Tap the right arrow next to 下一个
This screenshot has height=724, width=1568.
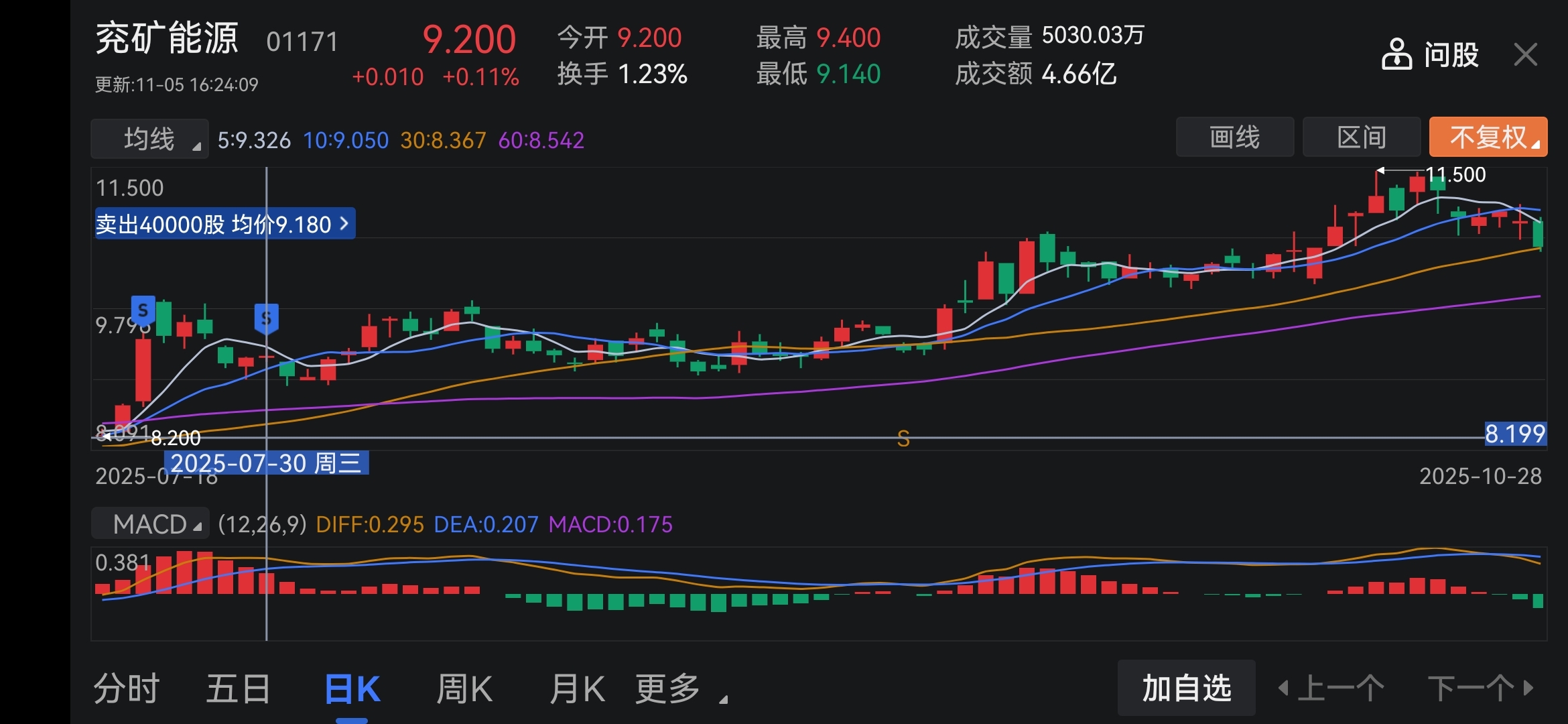(x=1528, y=688)
